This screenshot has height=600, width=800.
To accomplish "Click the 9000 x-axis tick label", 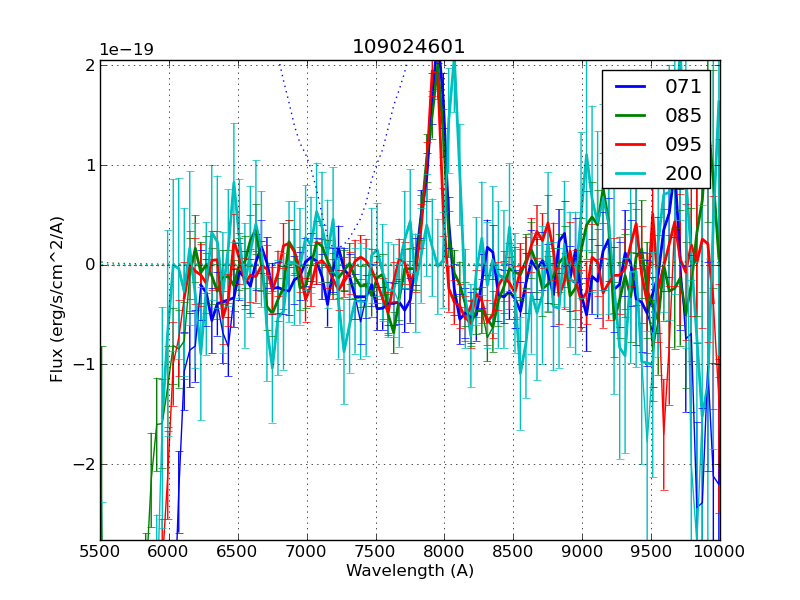I will pyautogui.click(x=582, y=551).
